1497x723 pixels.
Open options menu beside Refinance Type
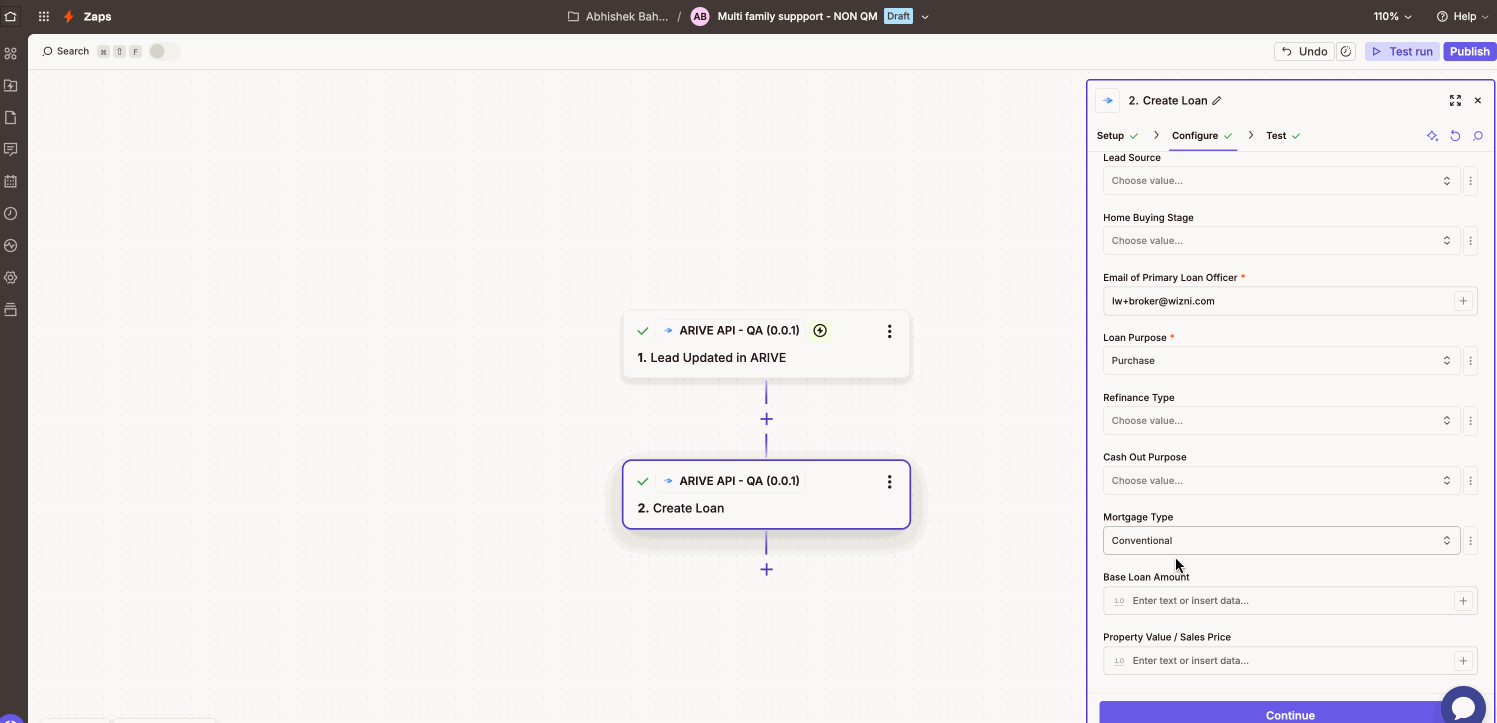pyautogui.click(x=1470, y=421)
